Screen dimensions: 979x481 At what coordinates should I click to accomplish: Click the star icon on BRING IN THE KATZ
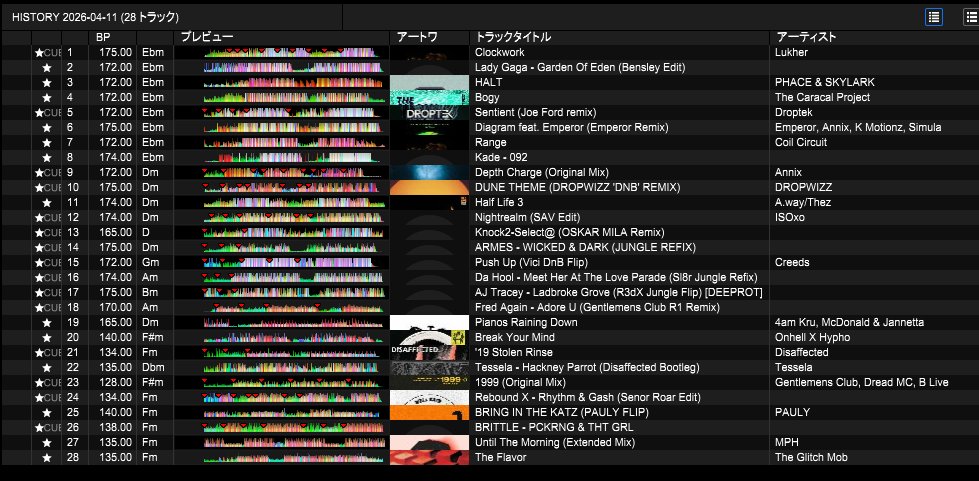47,412
